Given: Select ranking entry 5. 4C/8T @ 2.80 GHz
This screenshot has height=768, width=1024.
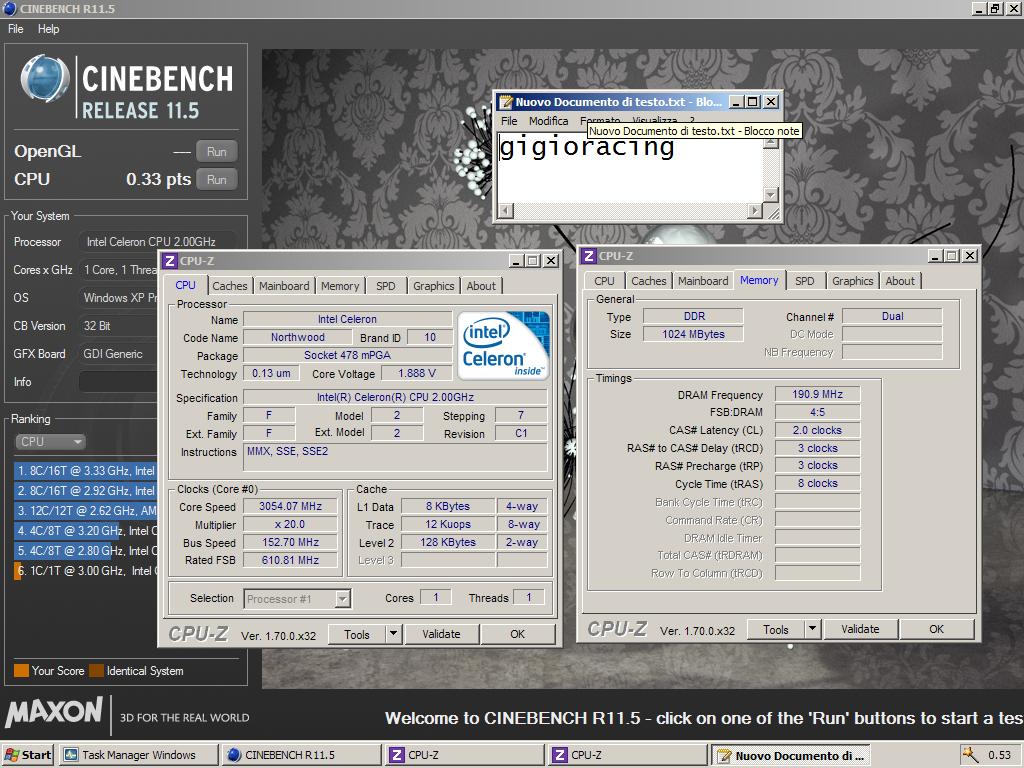Looking at the screenshot, I should pos(86,551).
